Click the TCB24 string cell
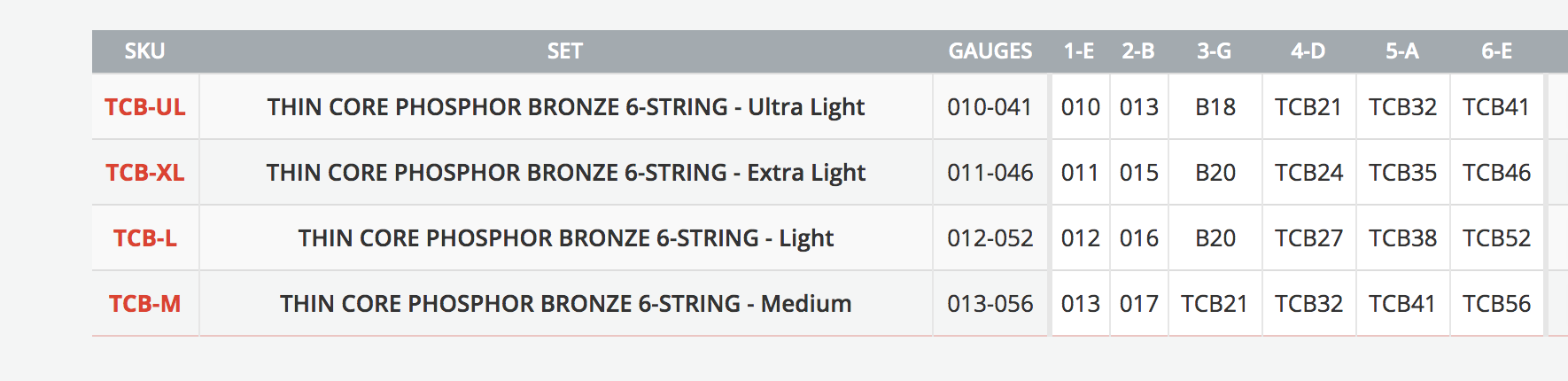 click(1308, 173)
